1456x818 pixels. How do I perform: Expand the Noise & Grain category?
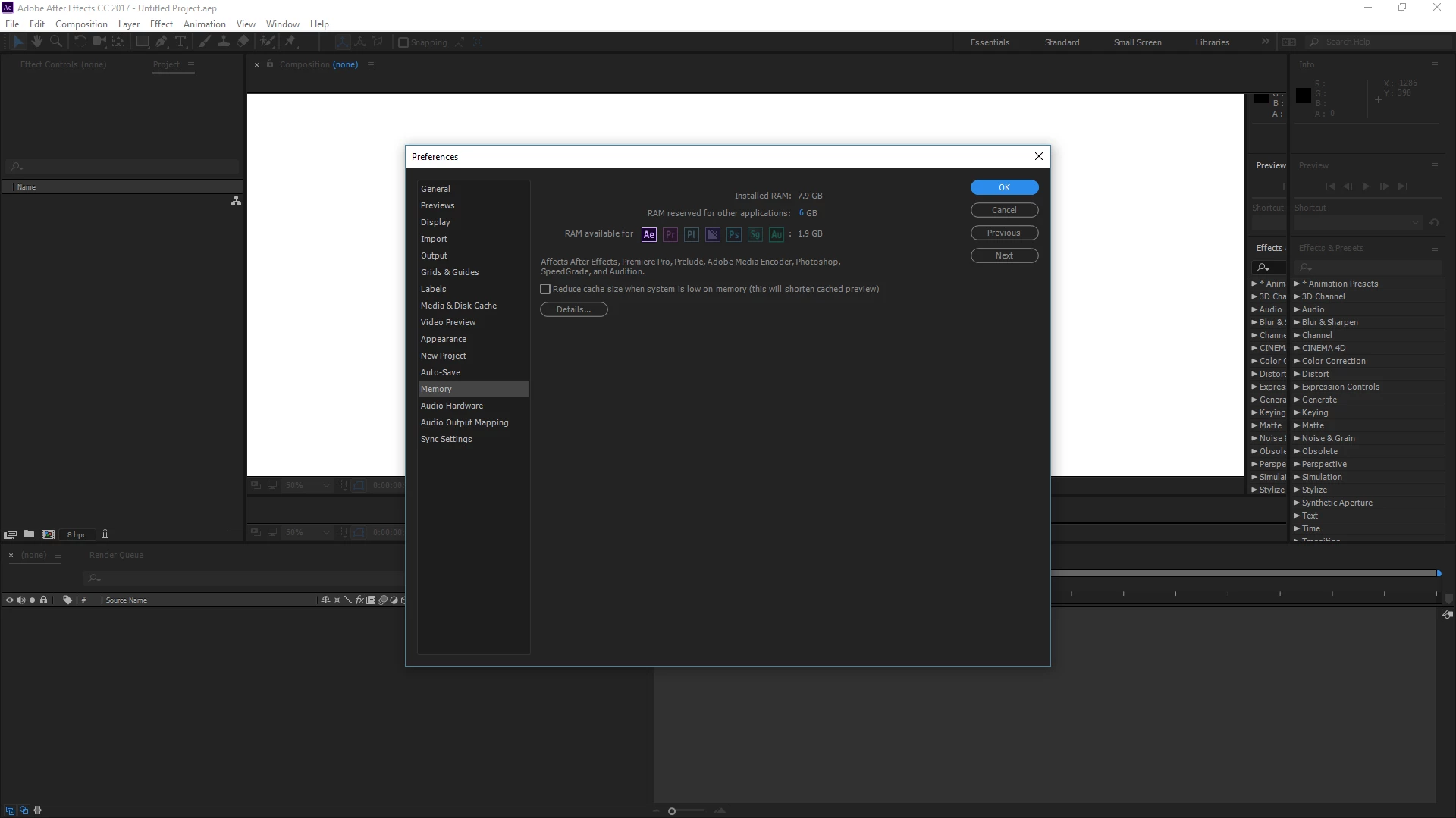[x=1297, y=438]
